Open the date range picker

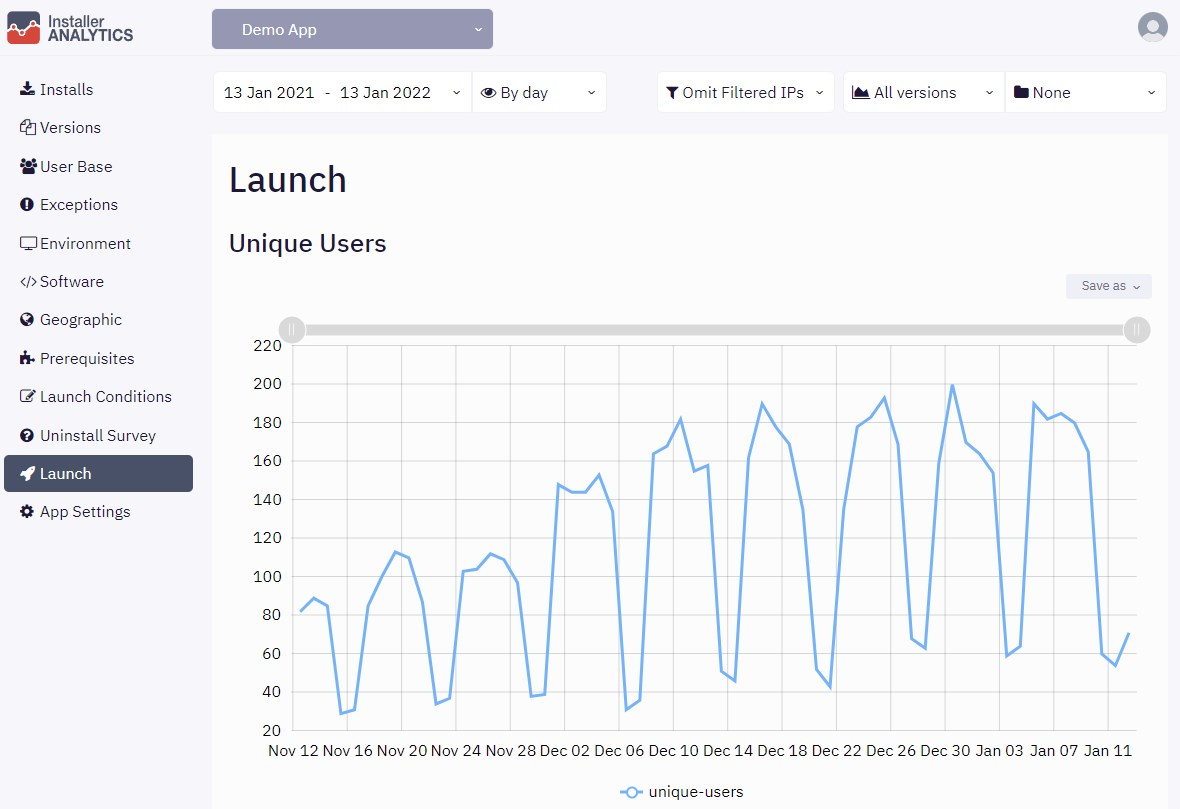pyautogui.click(x=342, y=93)
